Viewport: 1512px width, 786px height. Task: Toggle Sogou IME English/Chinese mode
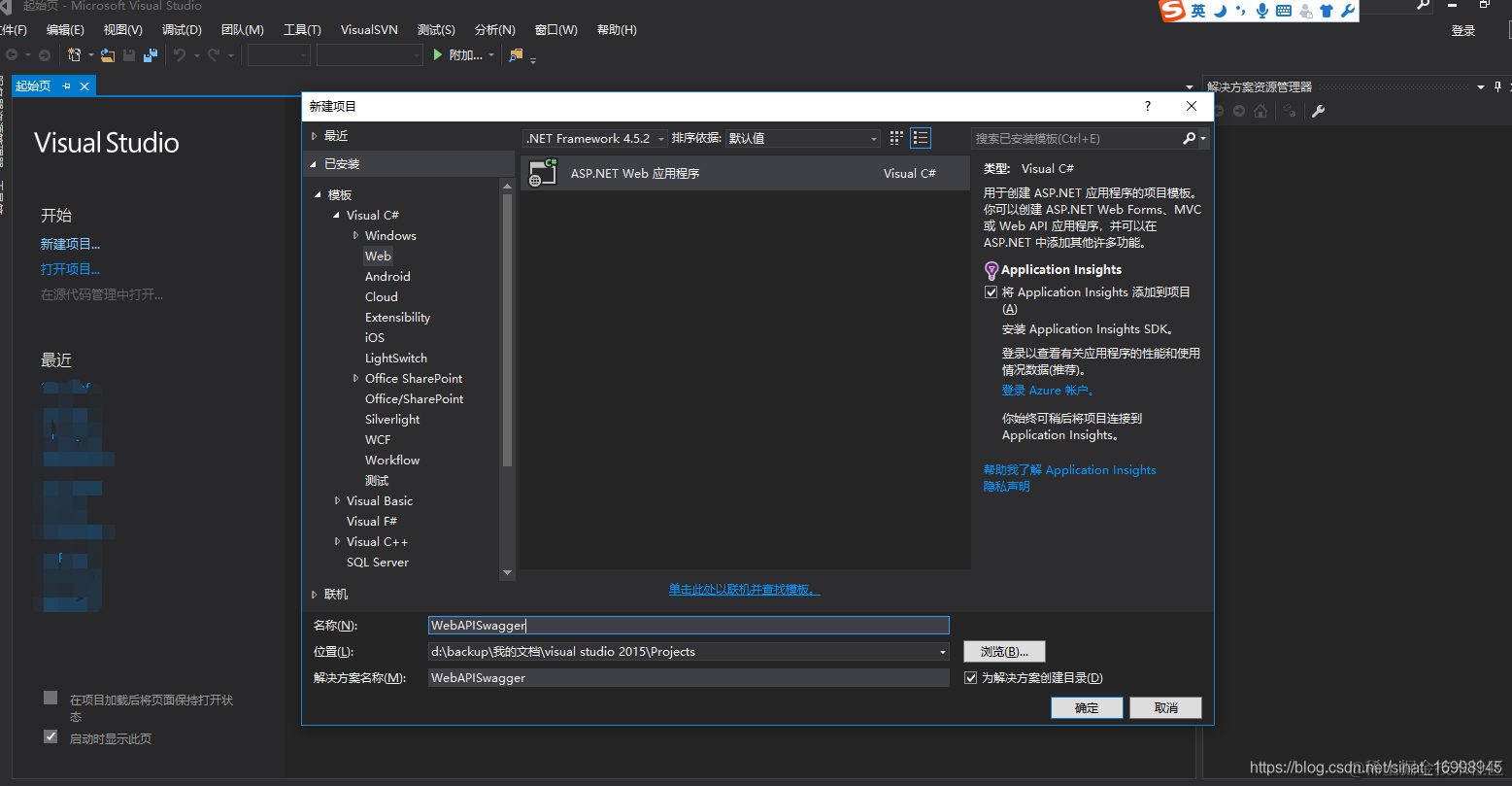click(1198, 11)
